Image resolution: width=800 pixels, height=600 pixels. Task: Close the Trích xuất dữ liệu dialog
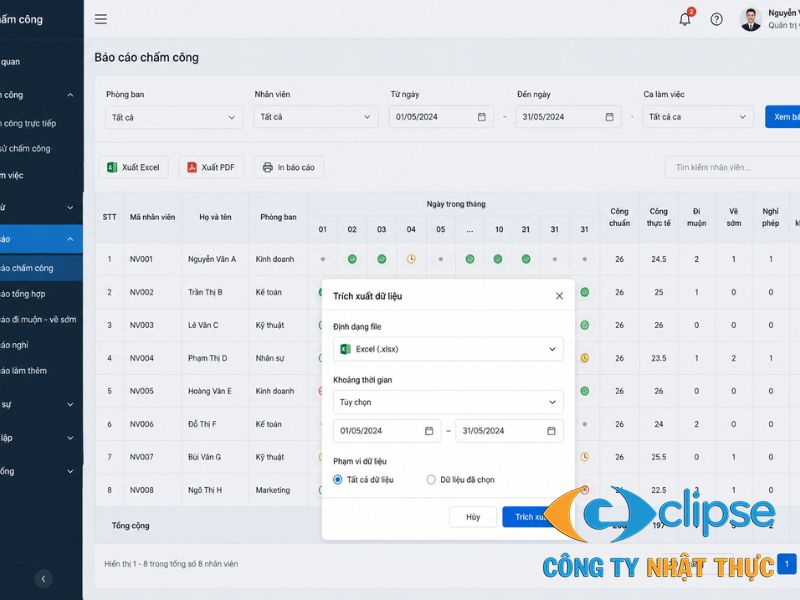pos(559,296)
